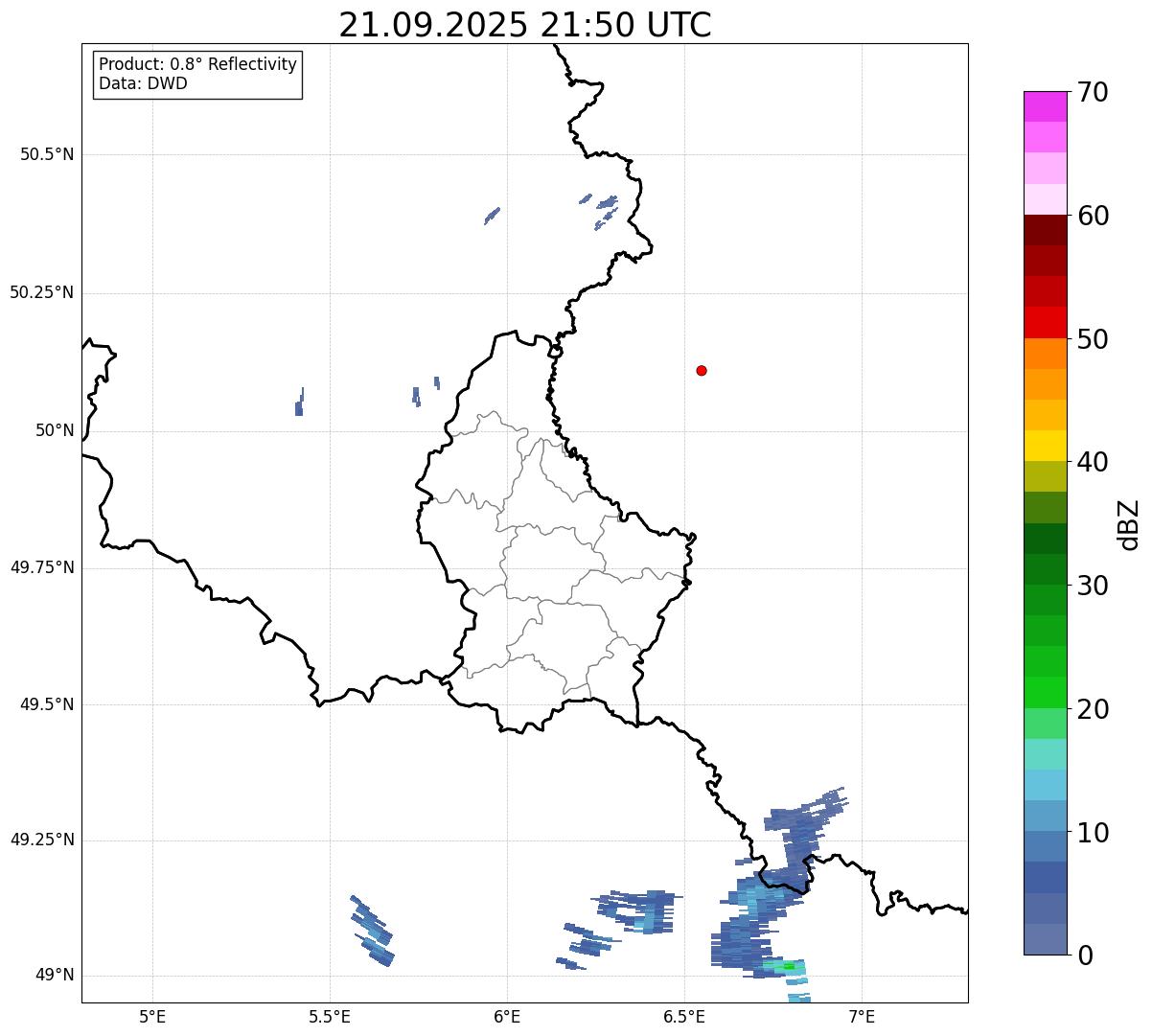Click the red station marker dot
This screenshot has width=1152, height=1036.
702,370
